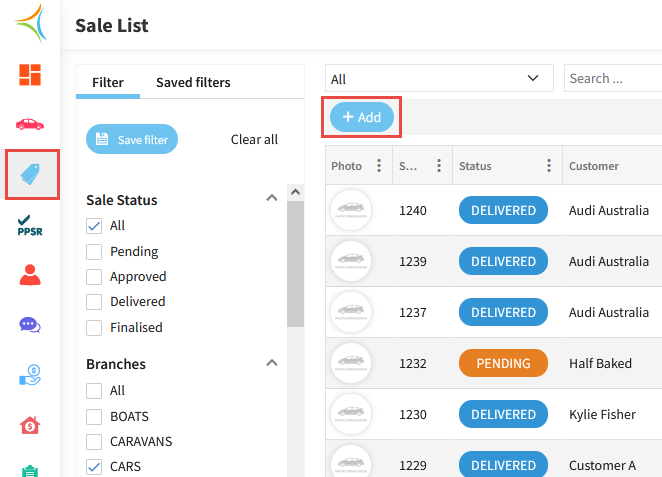Uncheck the CARS branch checkbox
Screen dimensions: 662x477
coord(94,466)
